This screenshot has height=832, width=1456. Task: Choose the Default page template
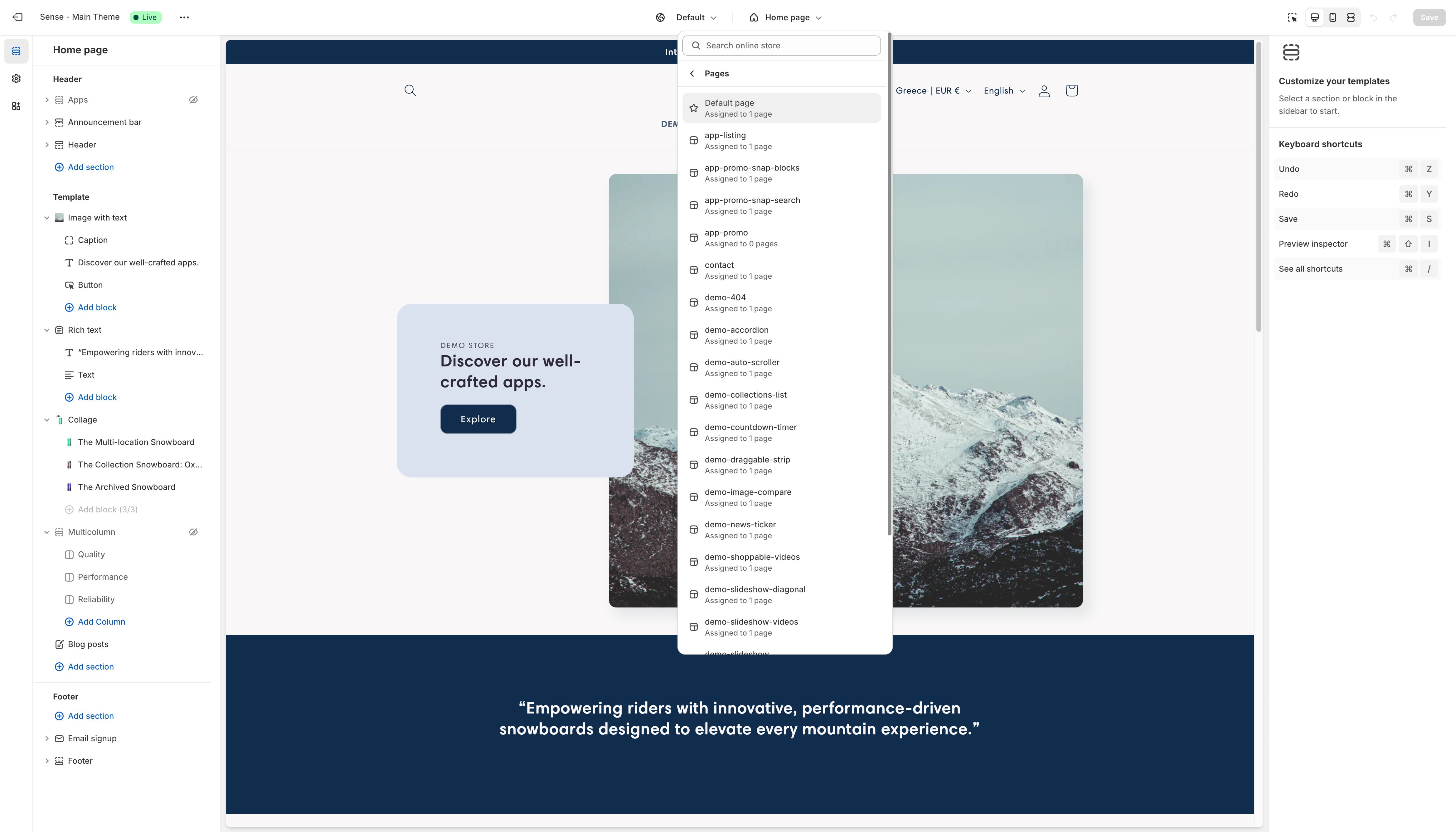click(781, 108)
